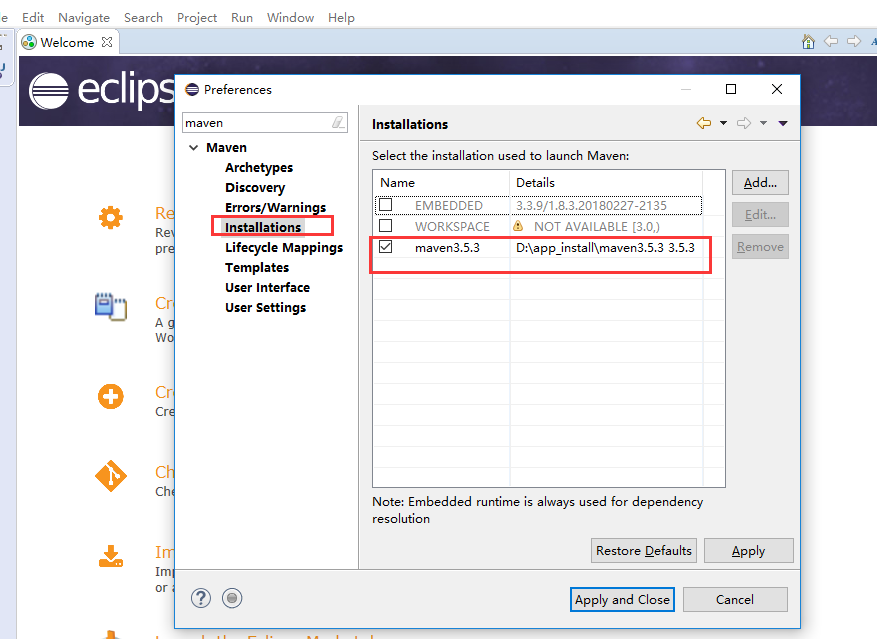Click the Apply button
The height and width of the screenshot is (639, 877).
coord(748,551)
